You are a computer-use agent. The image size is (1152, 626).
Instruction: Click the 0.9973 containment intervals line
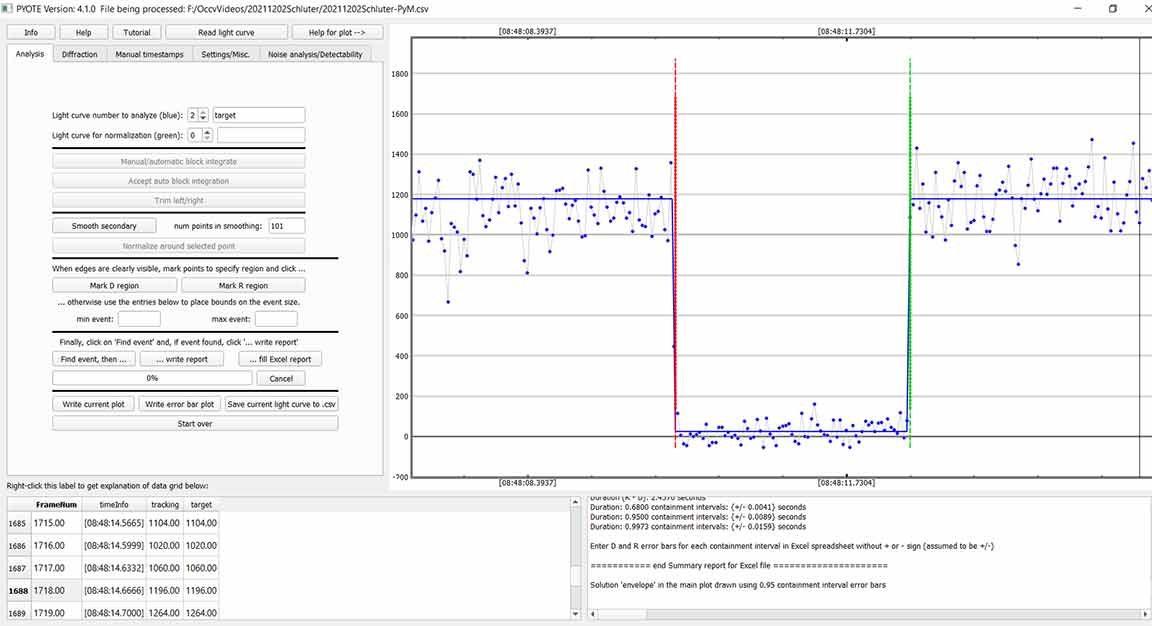[x=698, y=527]
